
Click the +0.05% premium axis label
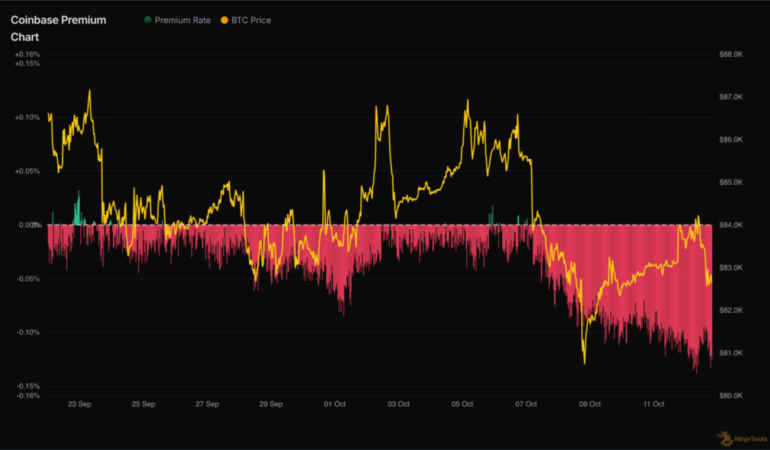click(x=28, y=171)
